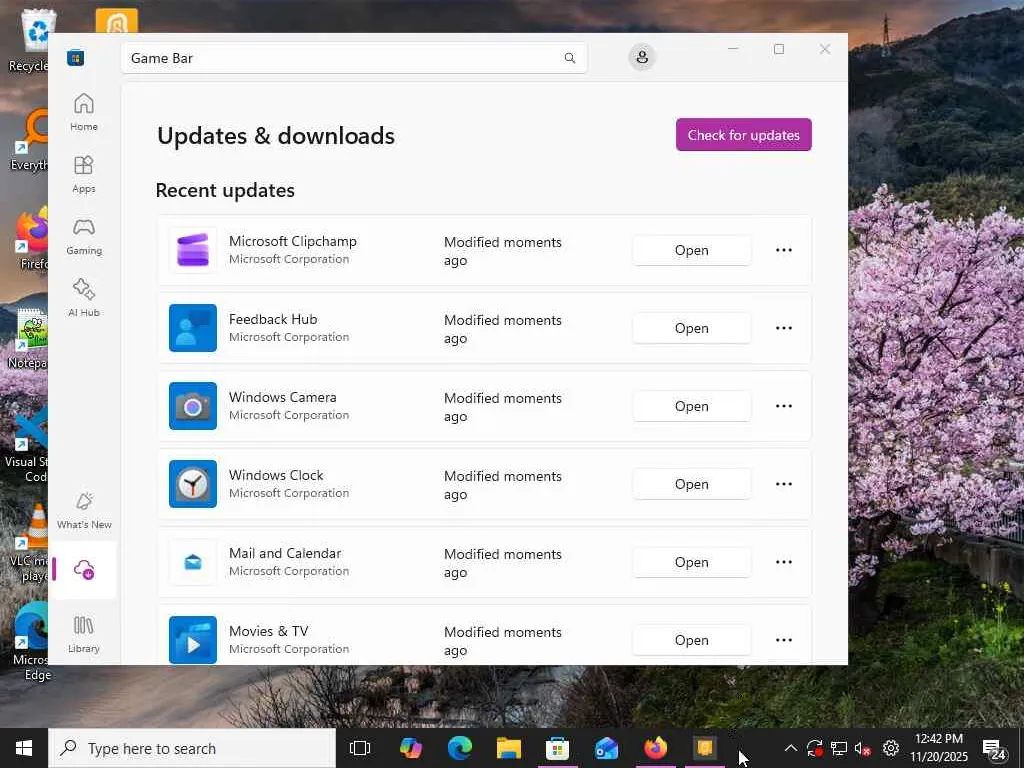The image size is (1024, 768).
Task: Open the user profile account icon
Action: [x=642, y=57]
